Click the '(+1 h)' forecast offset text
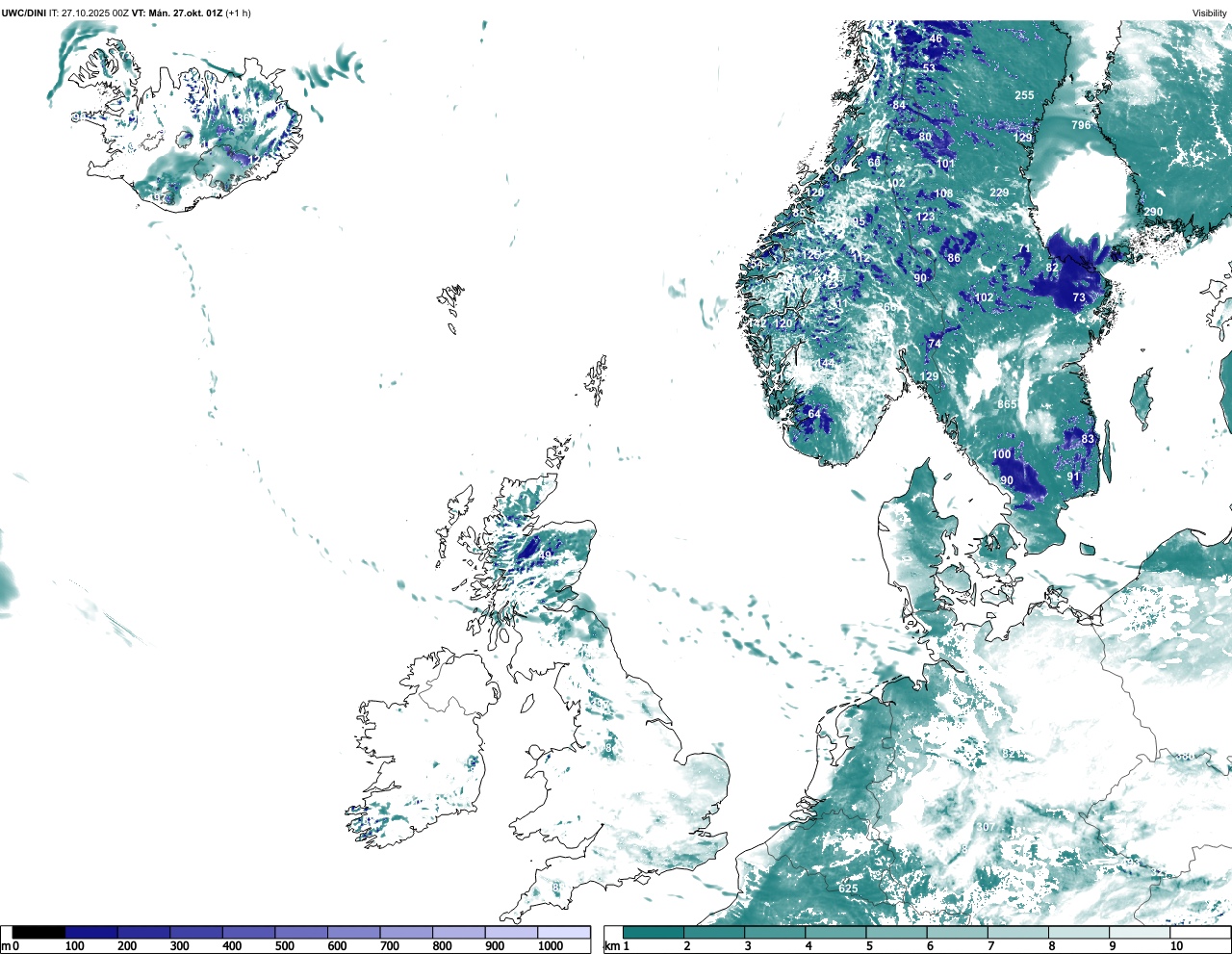The height and width of the screenshot is (954, 1232). [x=238, y=13]
